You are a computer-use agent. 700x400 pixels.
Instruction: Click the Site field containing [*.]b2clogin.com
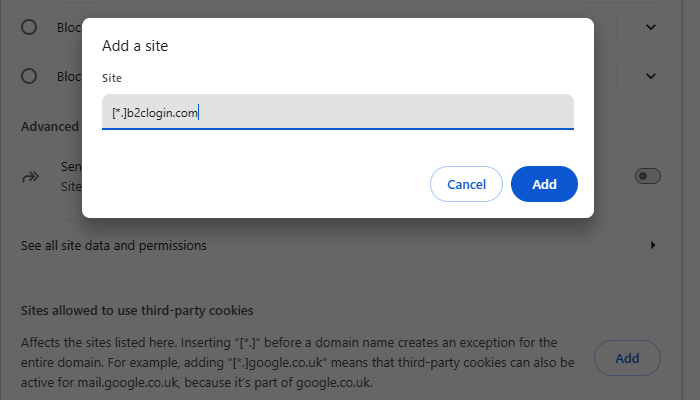coord(337,112)
